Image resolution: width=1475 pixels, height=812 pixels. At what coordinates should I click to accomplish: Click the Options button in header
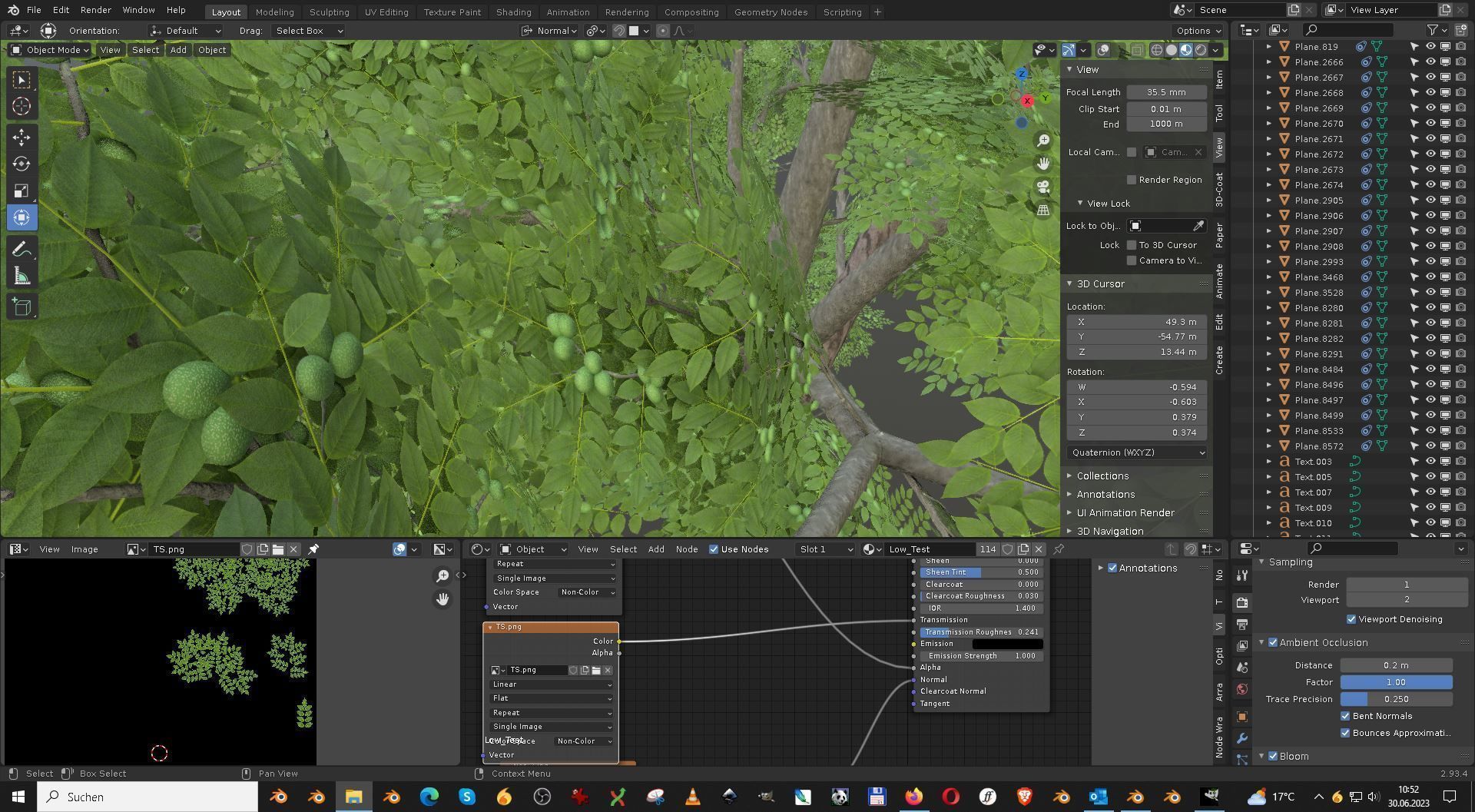1198,31
